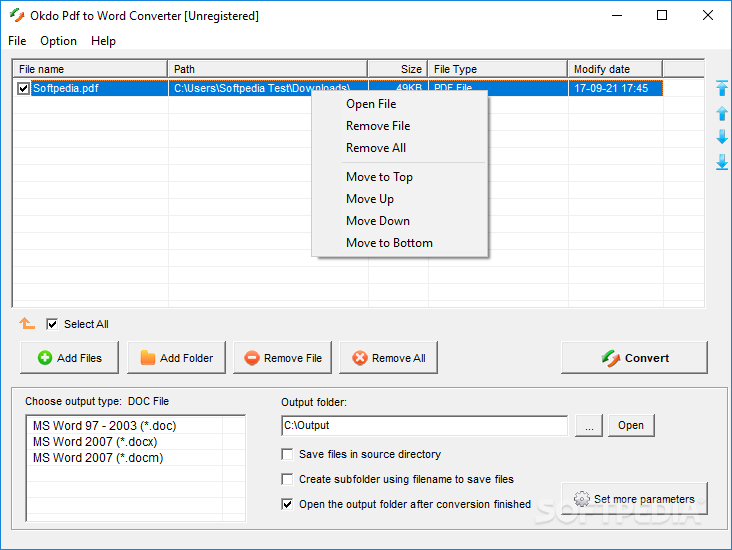Start conversion with the Convert button
Screen dimensions: 732x550
pos(634,358)
